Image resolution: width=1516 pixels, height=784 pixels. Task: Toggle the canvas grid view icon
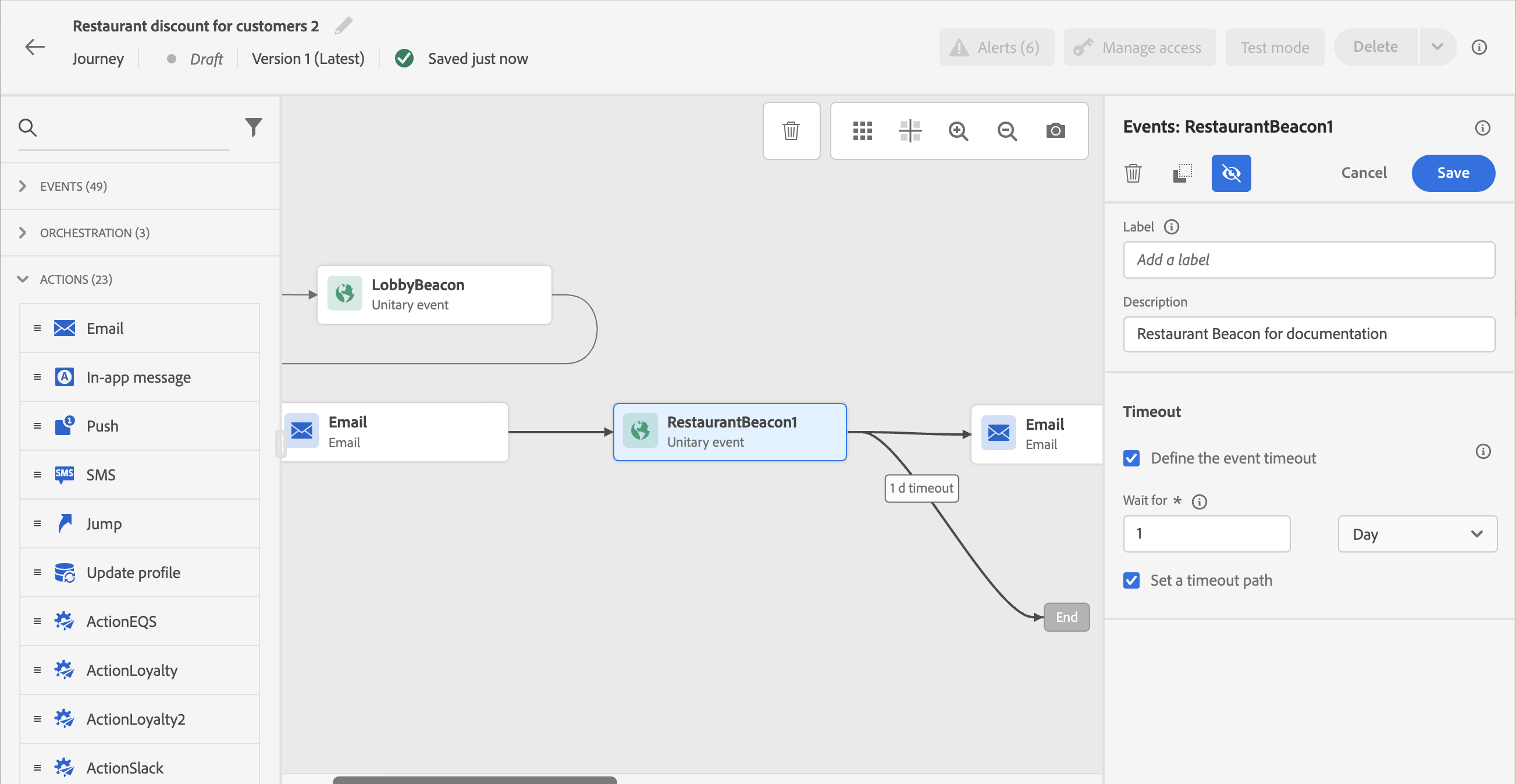[862, 131]
